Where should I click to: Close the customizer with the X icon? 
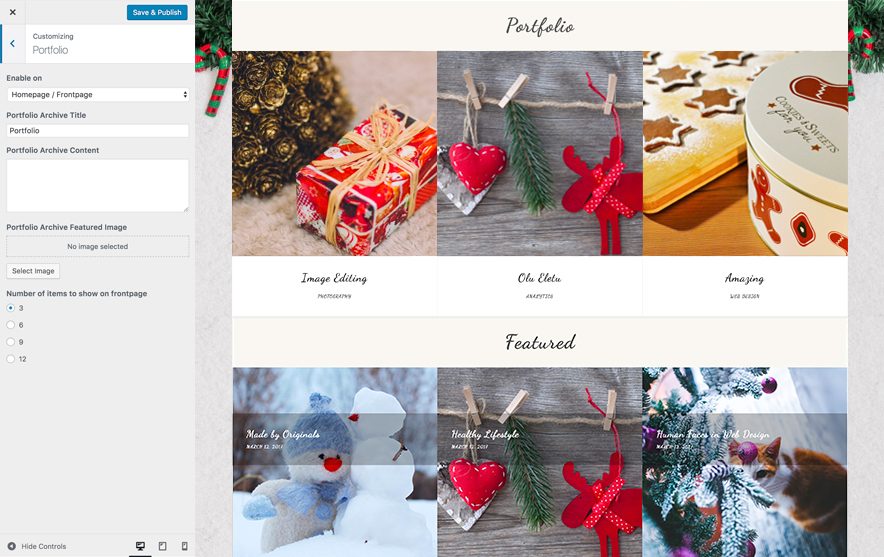pyautogui.click(x=12, y=12)
